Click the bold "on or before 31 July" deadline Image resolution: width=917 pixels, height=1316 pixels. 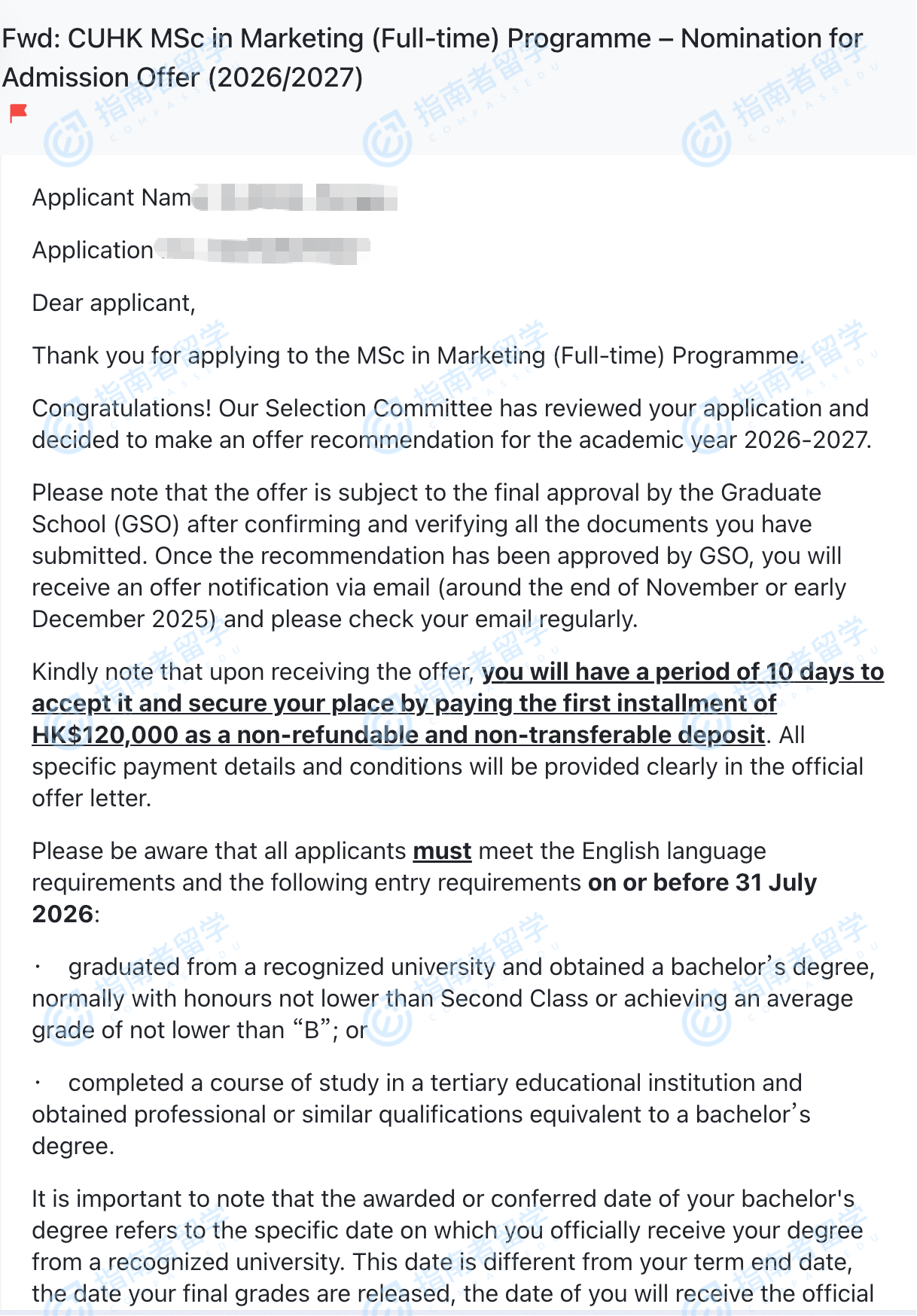coord(702,882)
